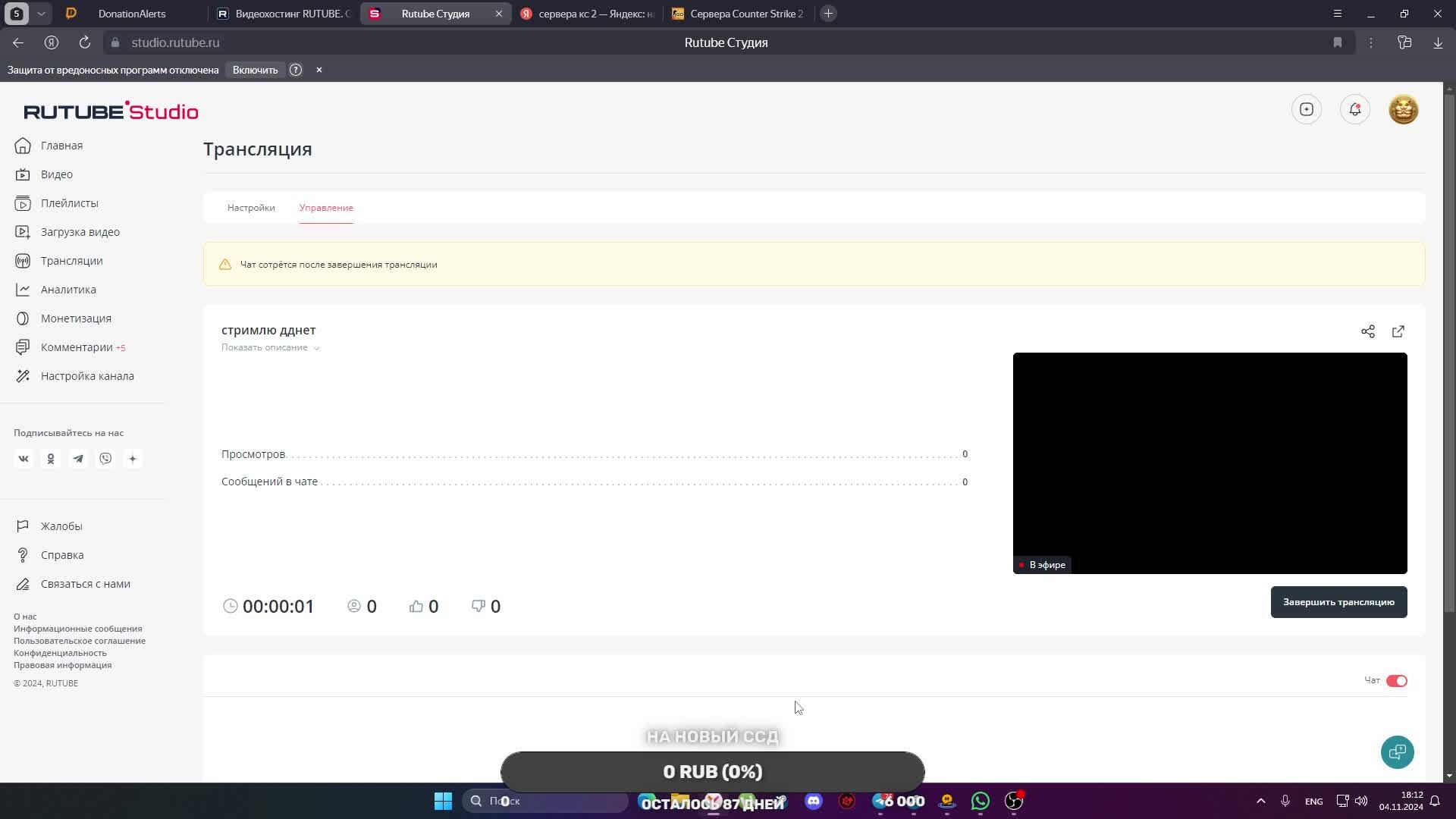The height and width of the screenshot is (819, 1456).
Task: Click Windows taskbar search field
Action: coord(546,801)
